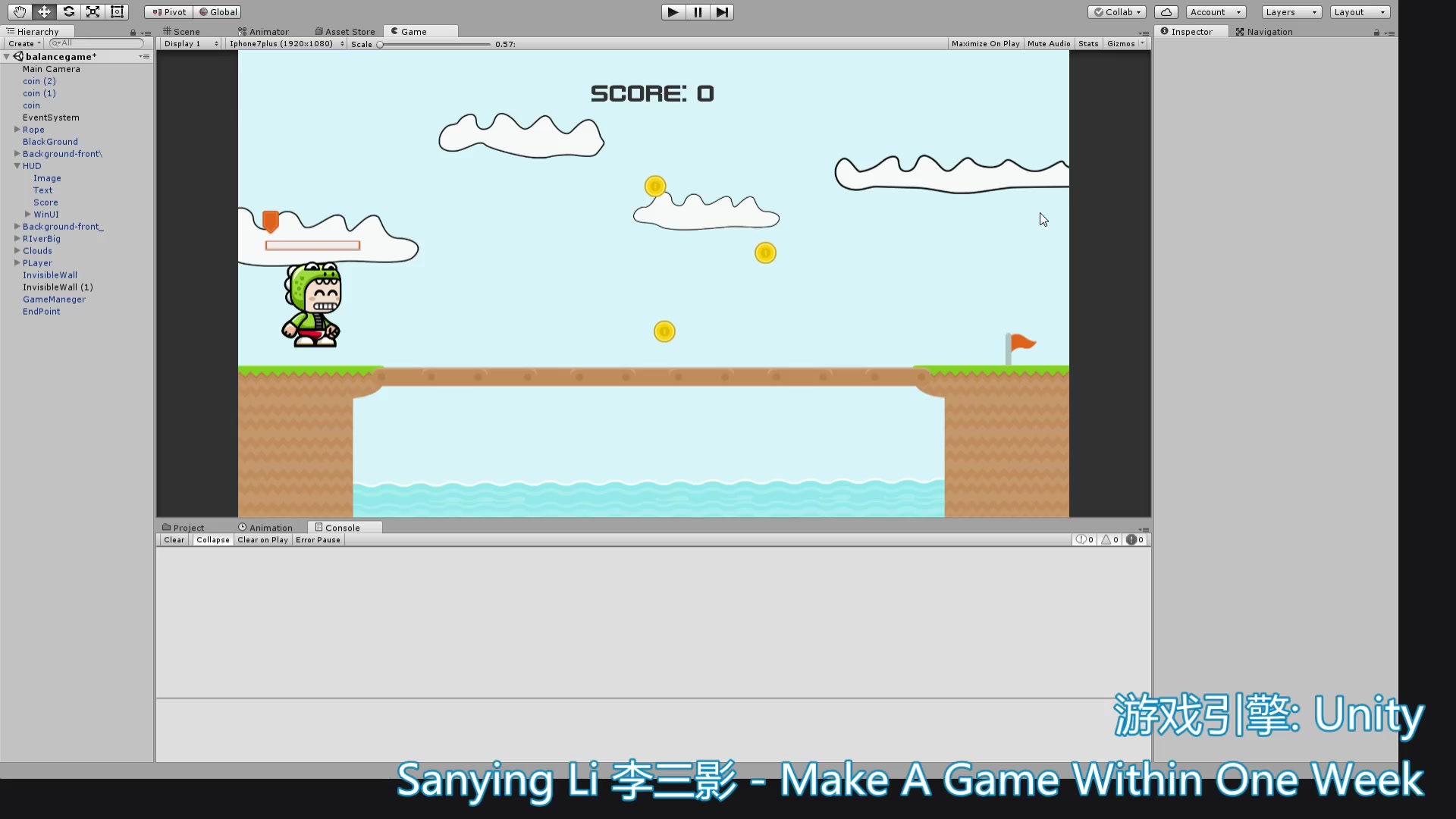Select the Scale tool icon
Screen dimensions: 1456x819
[x=93, y=11]
